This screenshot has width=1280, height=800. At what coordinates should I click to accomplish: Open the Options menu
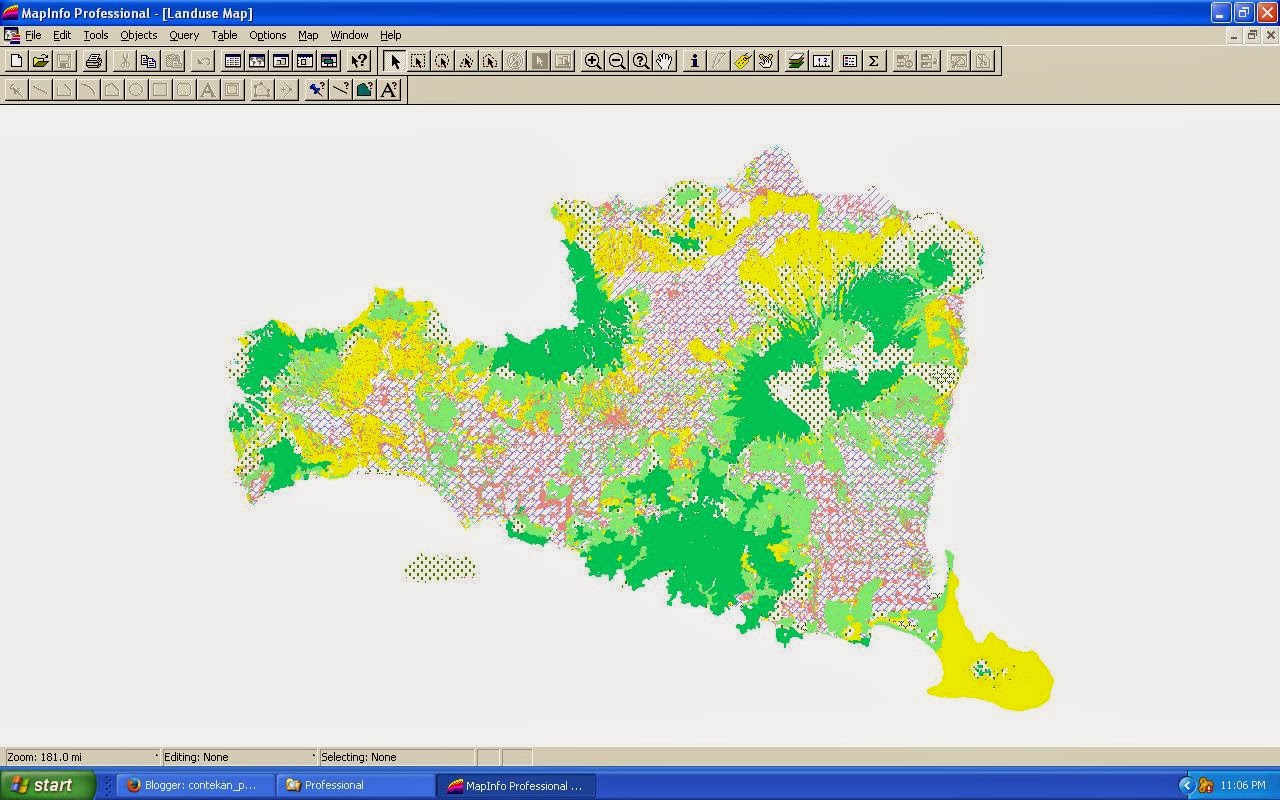point(268,35)
